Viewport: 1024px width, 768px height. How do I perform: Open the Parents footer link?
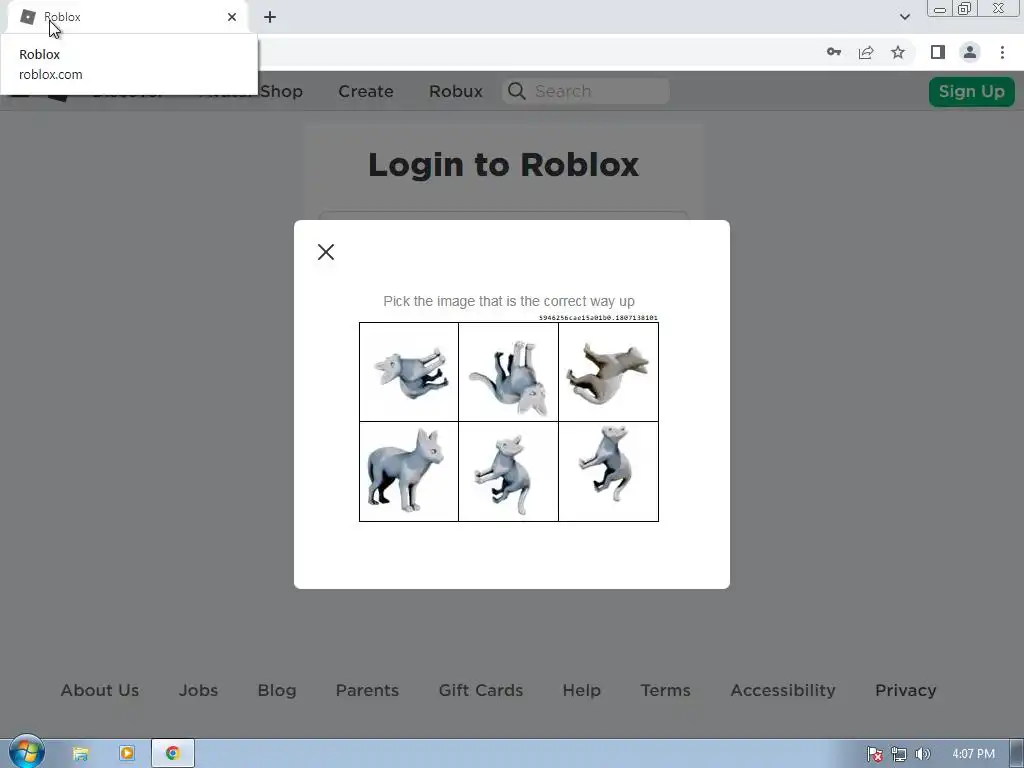click(367, 690)
